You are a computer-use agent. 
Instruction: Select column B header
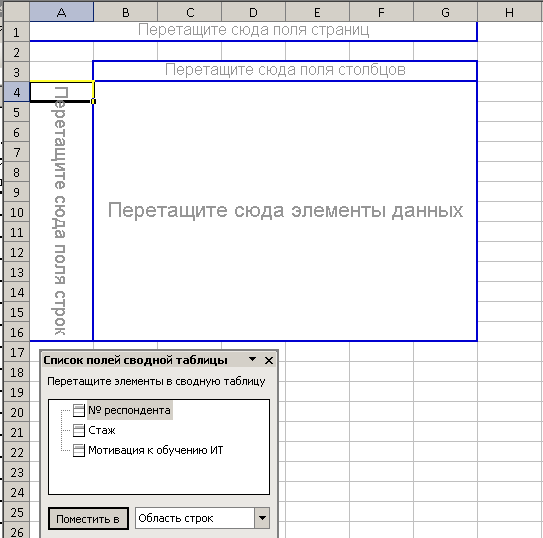click(125, 12)
